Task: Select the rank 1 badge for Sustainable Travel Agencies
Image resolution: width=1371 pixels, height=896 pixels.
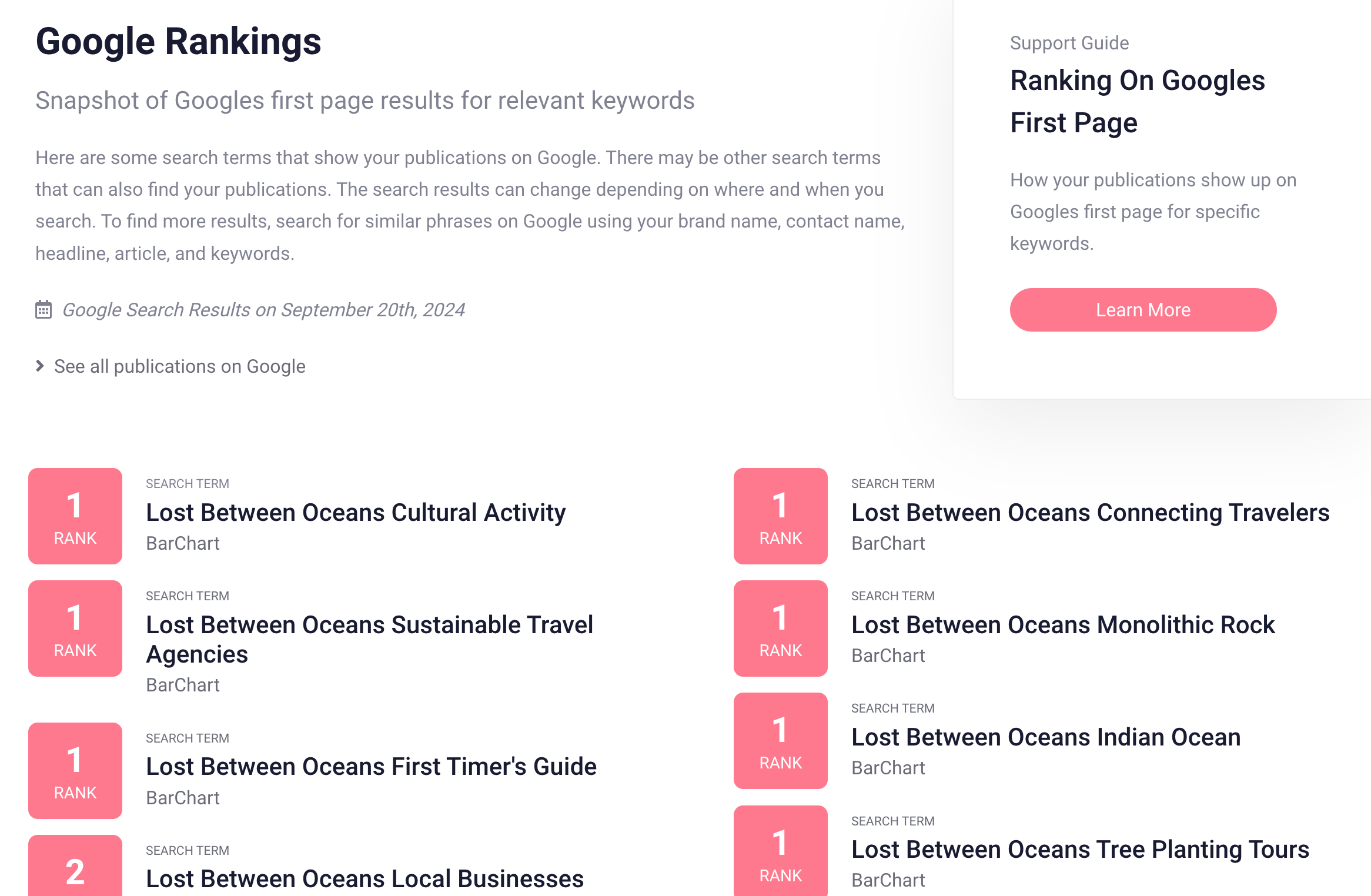Action: tap(75, 628)
